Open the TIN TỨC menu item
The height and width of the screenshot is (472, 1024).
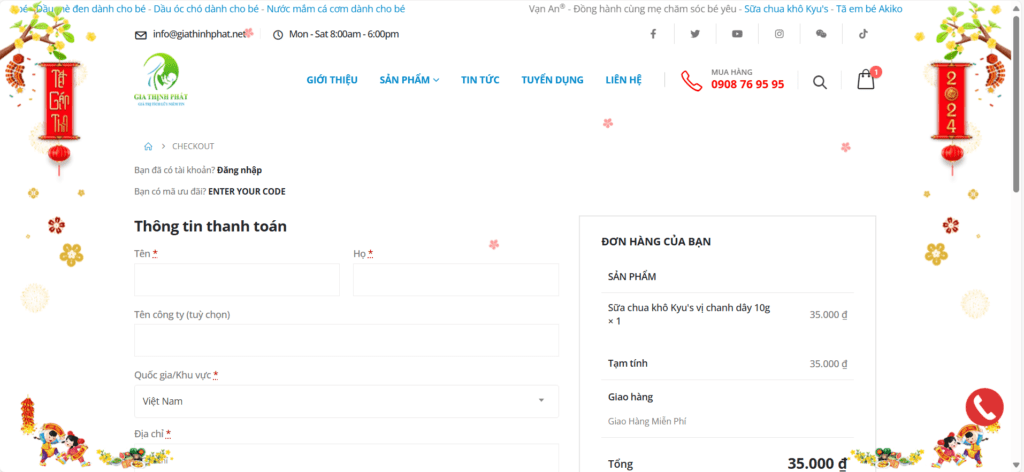480,80
